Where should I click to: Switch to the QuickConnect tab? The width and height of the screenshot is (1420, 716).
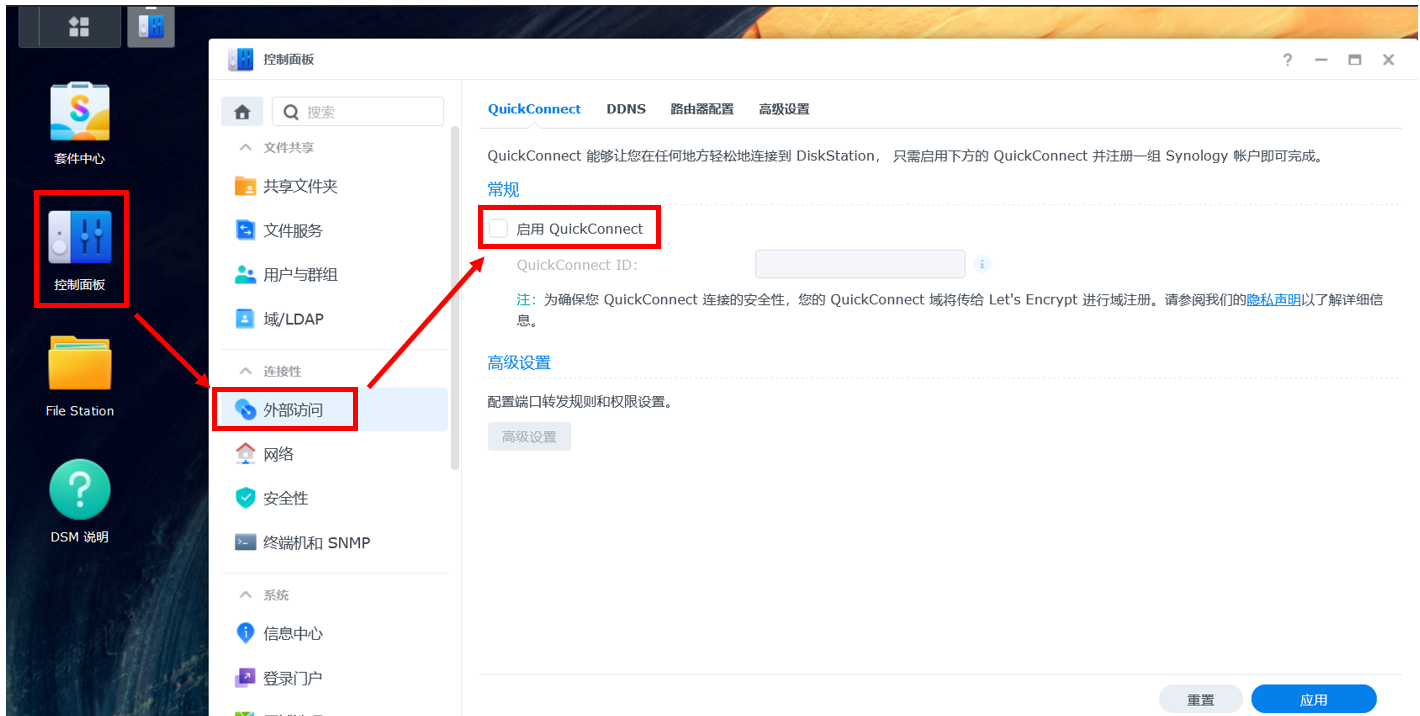534,109
